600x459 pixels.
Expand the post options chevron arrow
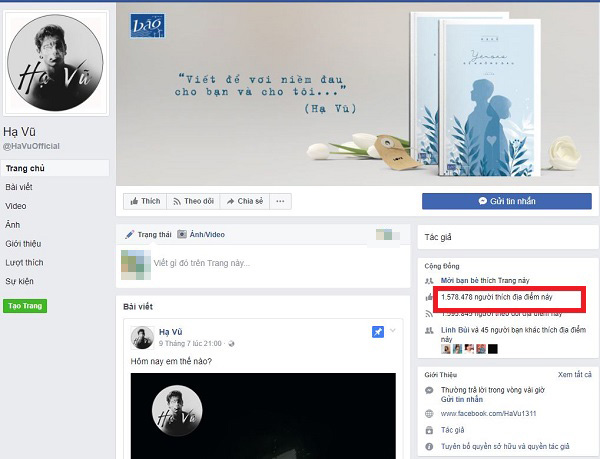pyautogui.click(x=393, y=331)
